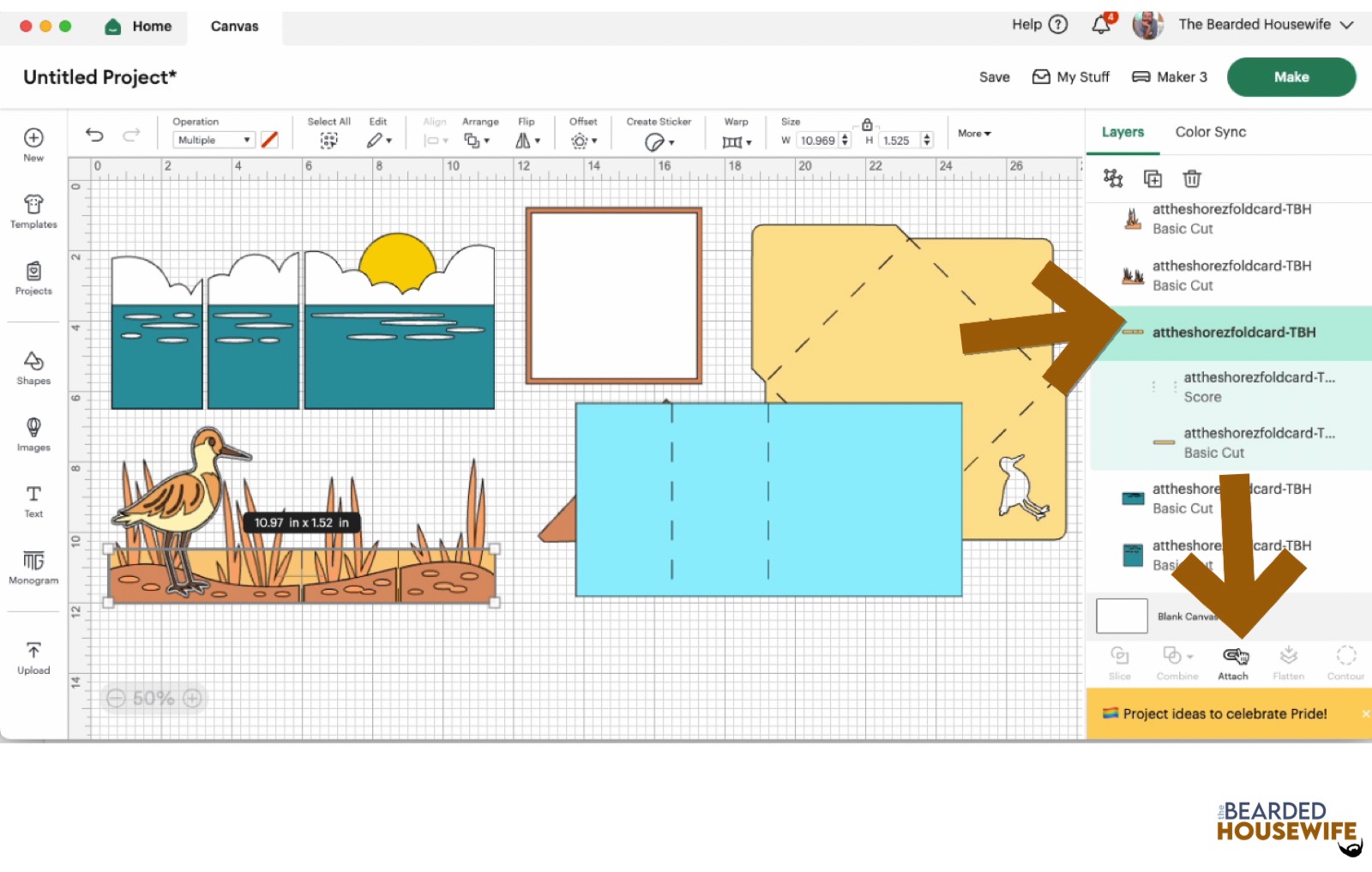Click the Group layers icon
Image resolution: width=1372 pixels, height=872 pixels.
pos(1113,178)
